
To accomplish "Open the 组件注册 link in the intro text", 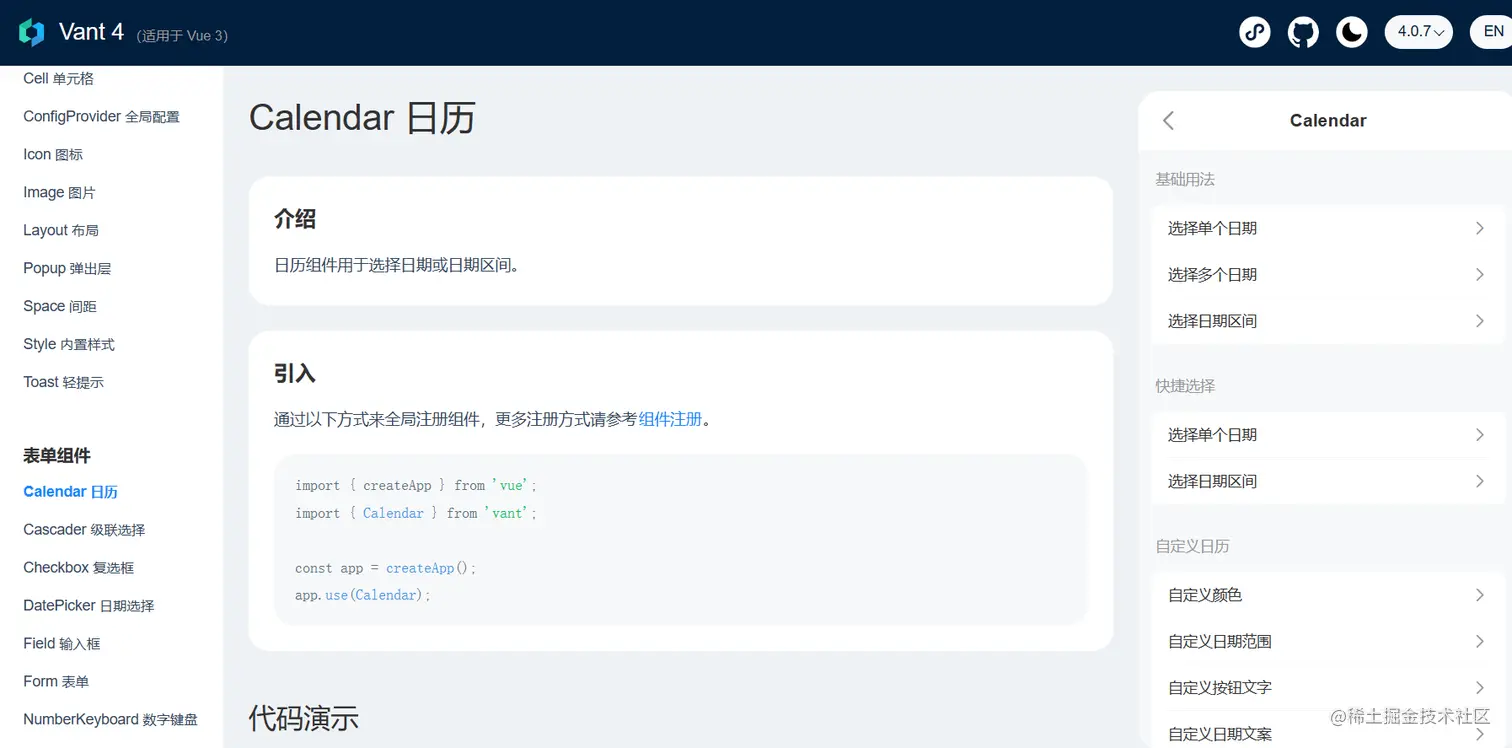I will 670,419.
